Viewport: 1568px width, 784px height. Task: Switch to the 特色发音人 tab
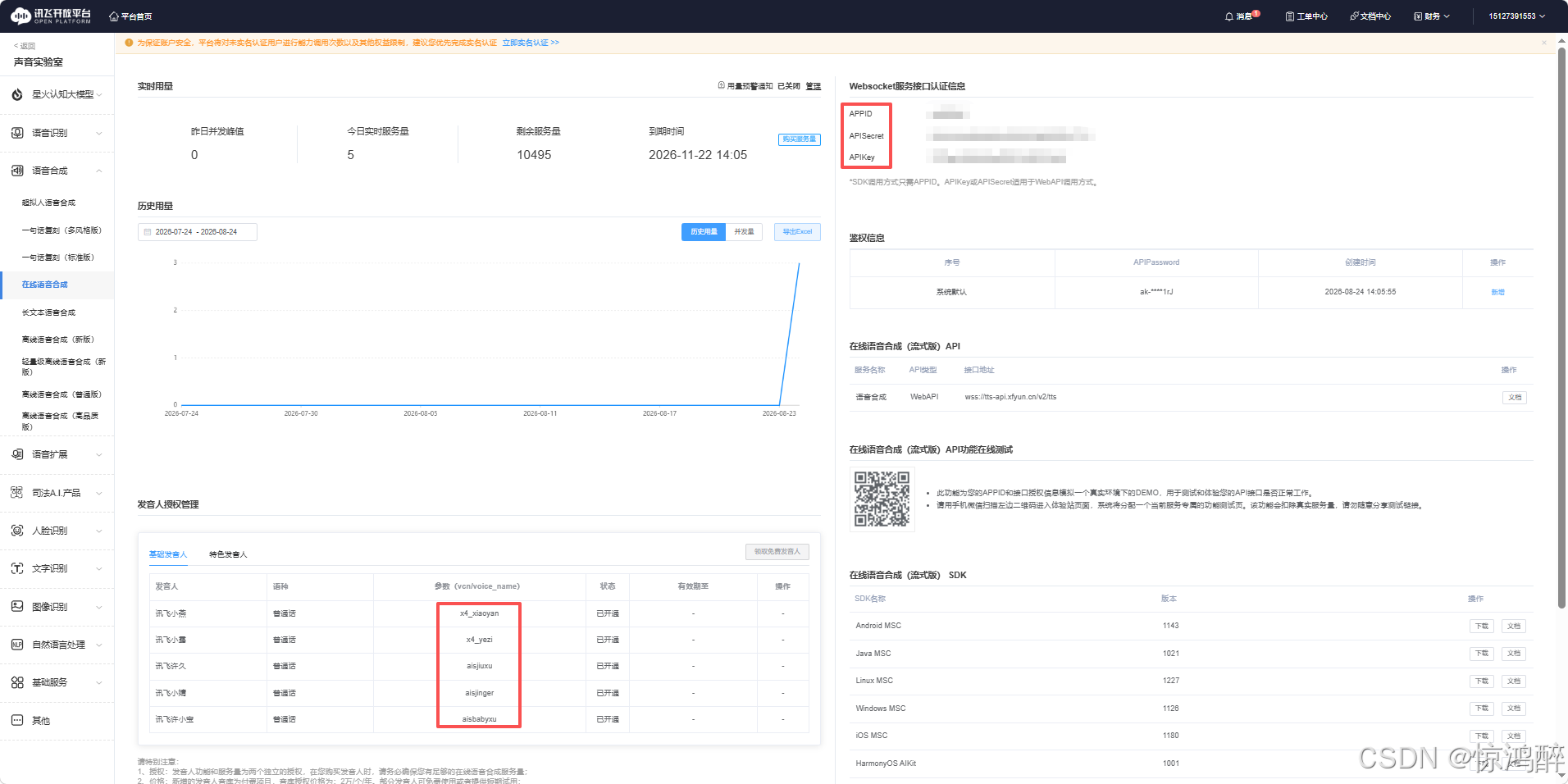click(228, 554)
